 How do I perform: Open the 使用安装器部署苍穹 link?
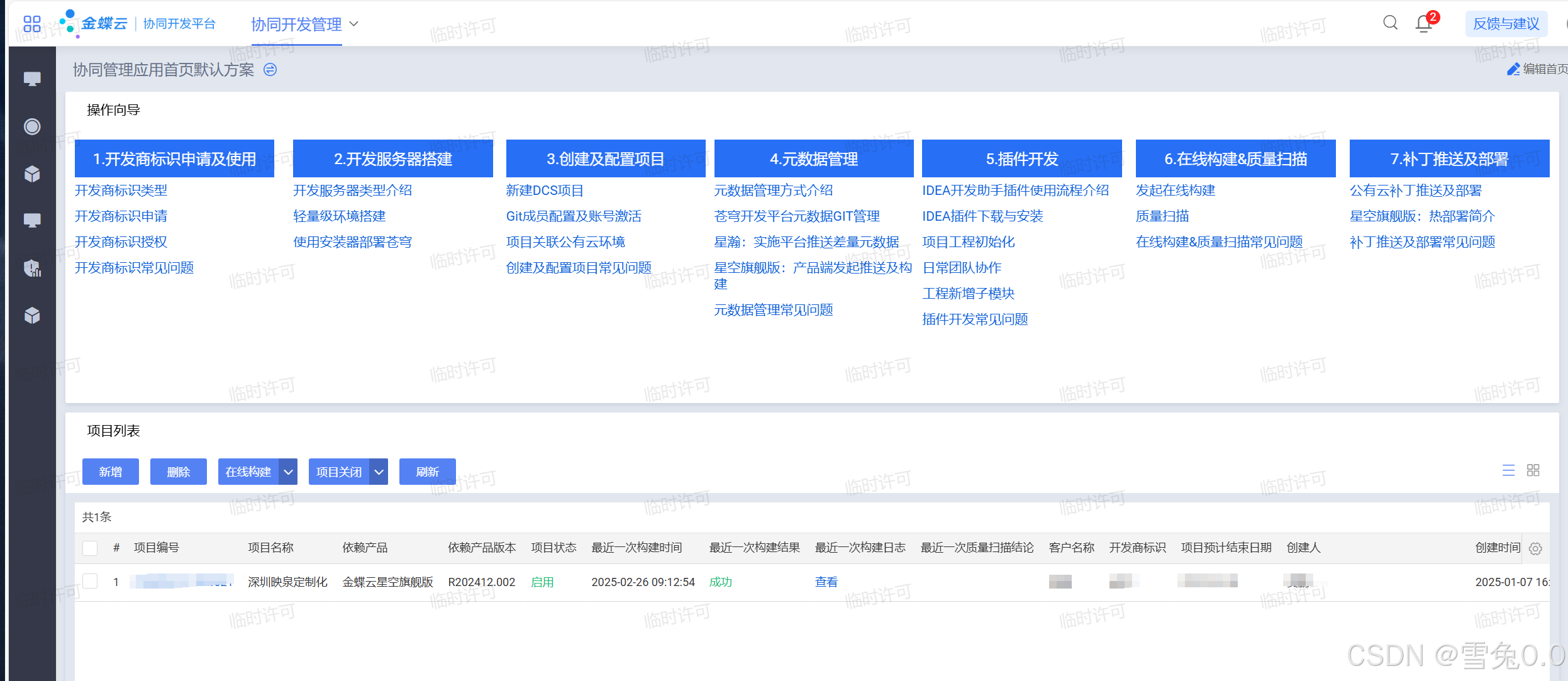tap(352, 242)
